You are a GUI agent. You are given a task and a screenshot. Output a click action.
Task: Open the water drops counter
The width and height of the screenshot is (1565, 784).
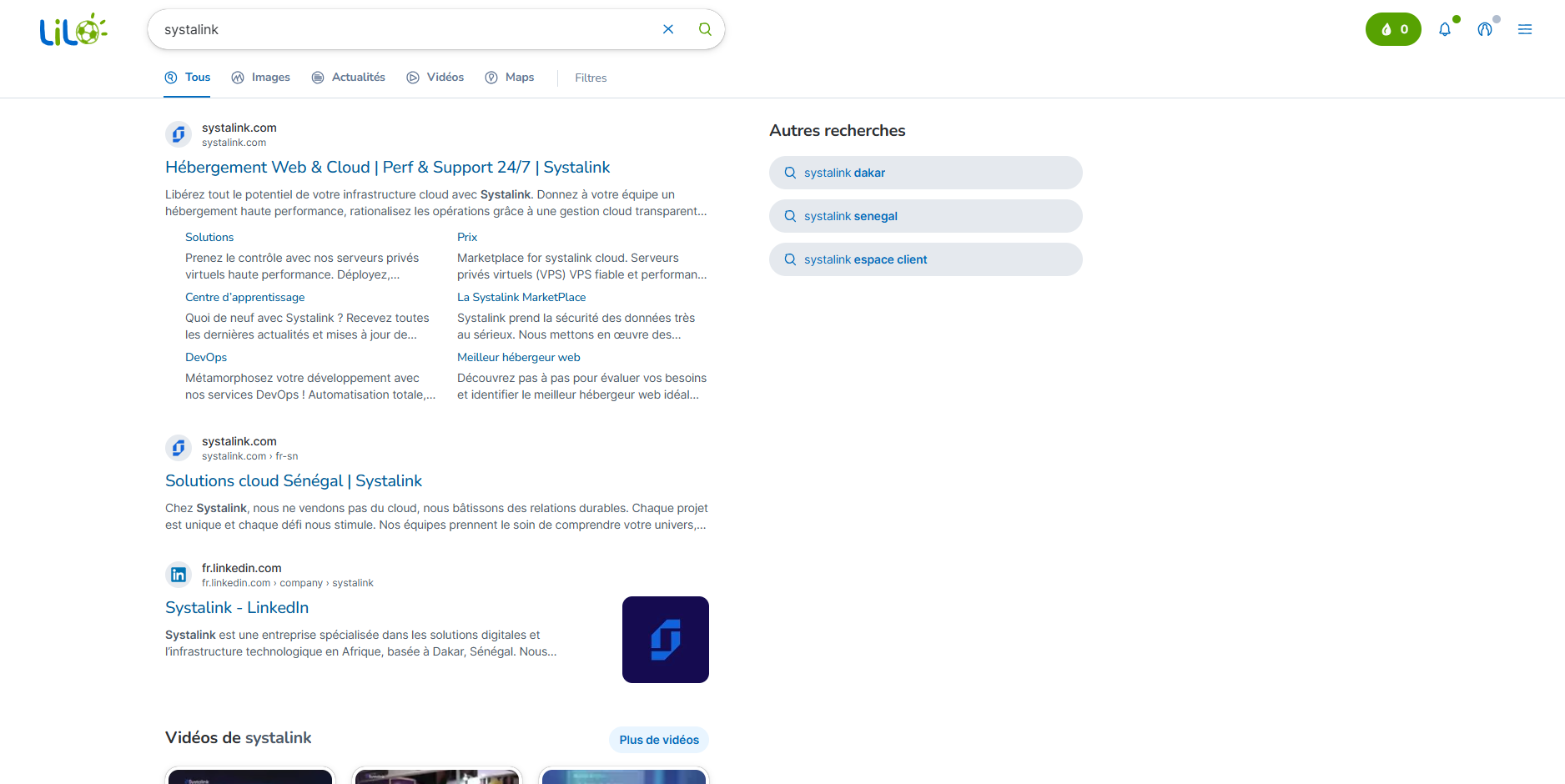coord(1393,29)
